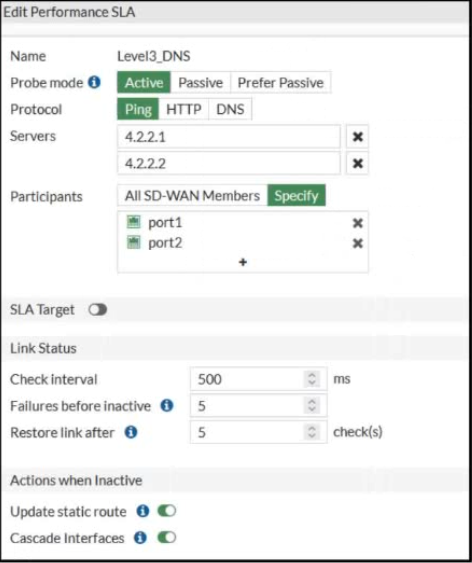Click the Restore link after info icon

point(131,432)
